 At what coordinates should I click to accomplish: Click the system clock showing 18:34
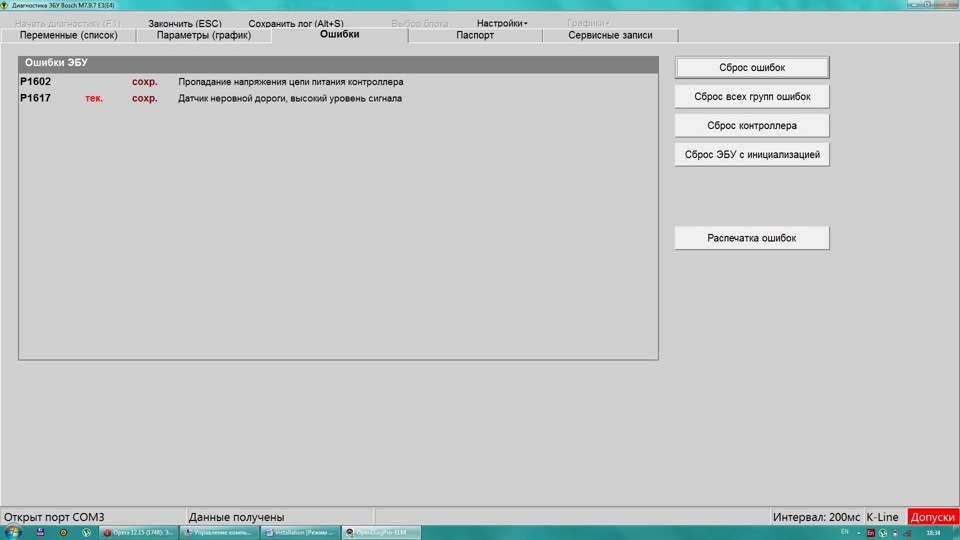933,532
